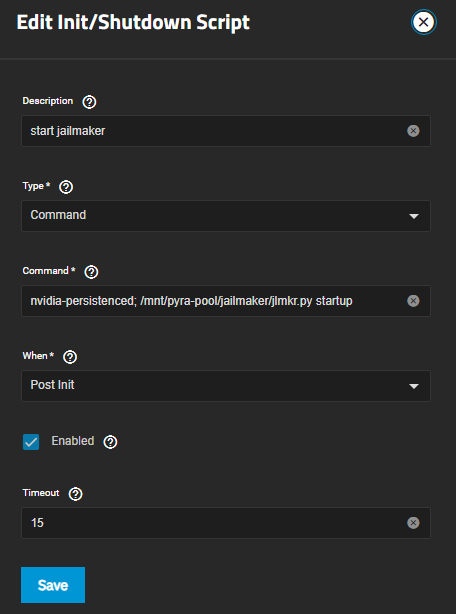Clear the Timeout value with its X icon
Screen dimensions: 456x614
point(413,523)
